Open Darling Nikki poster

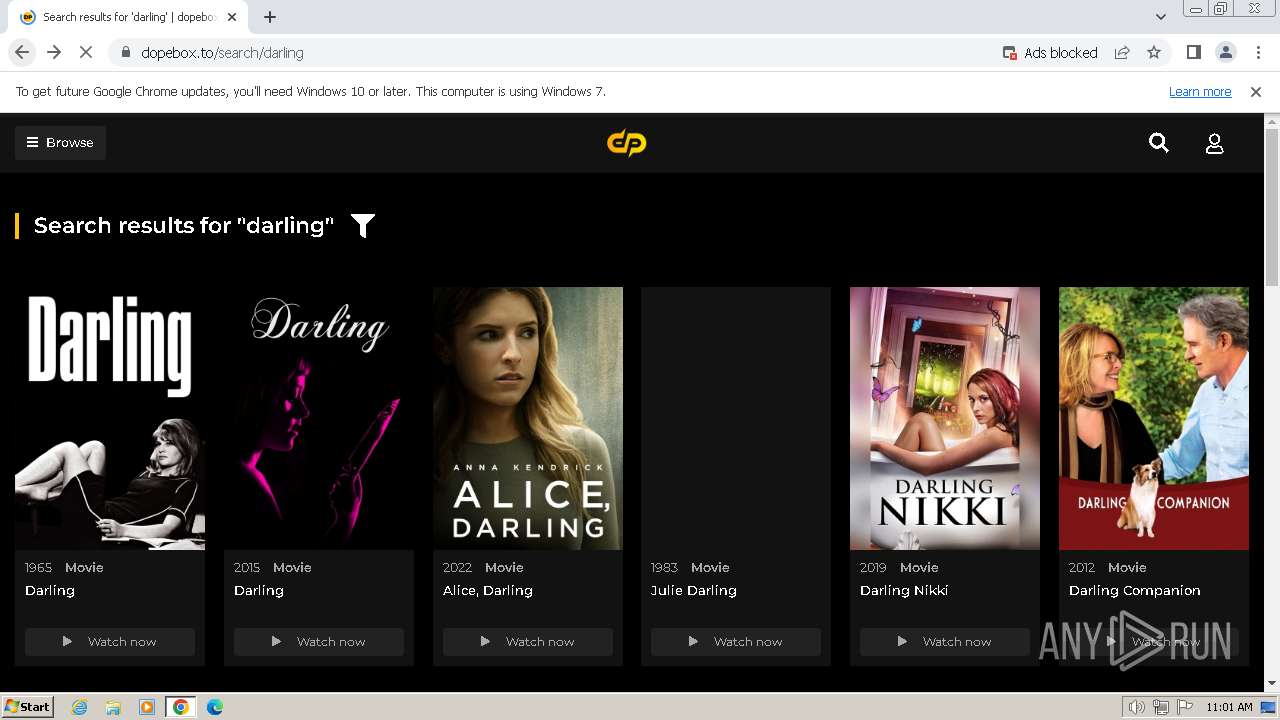point(945,418)
